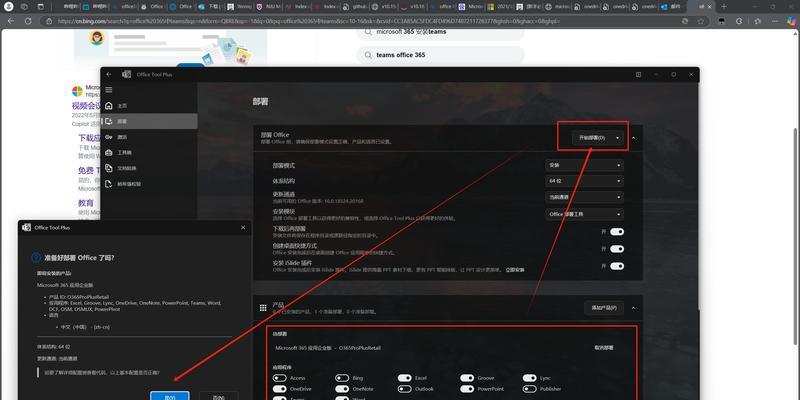Toggle the Outlook app switch

coord(405,389)
